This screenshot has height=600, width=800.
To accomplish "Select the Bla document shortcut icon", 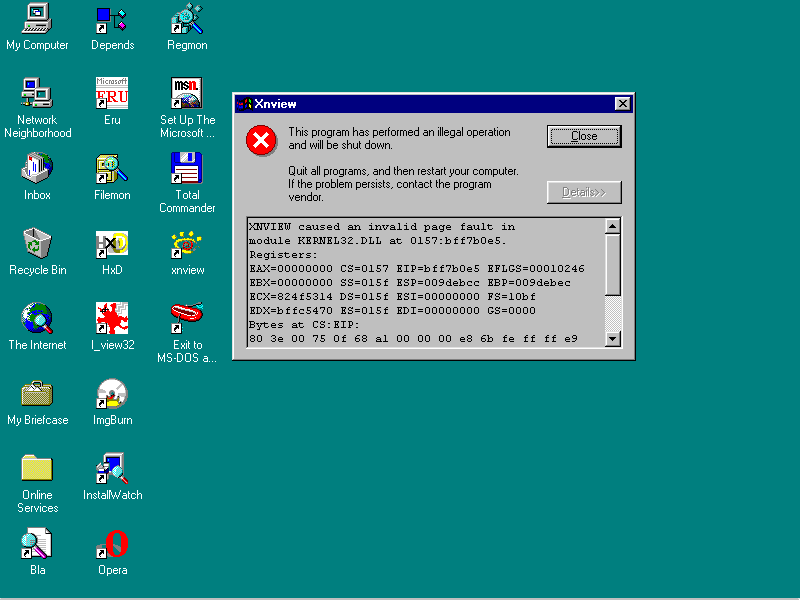I will [37, 543].
